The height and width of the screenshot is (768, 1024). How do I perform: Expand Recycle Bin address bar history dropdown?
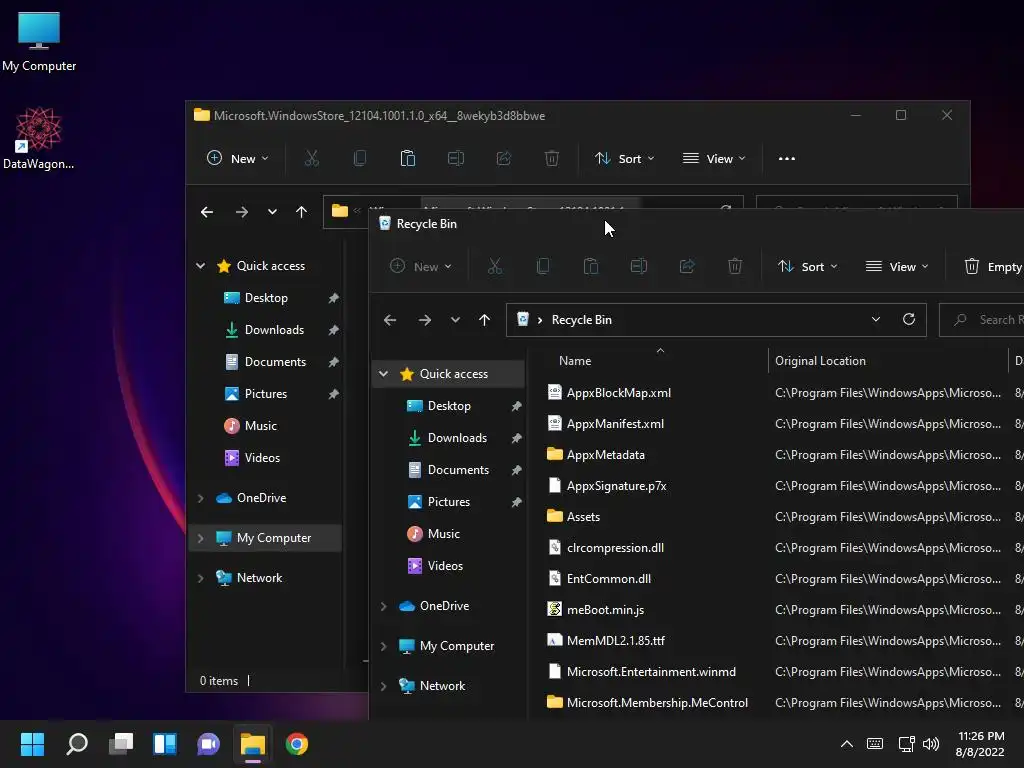point(876,319)
